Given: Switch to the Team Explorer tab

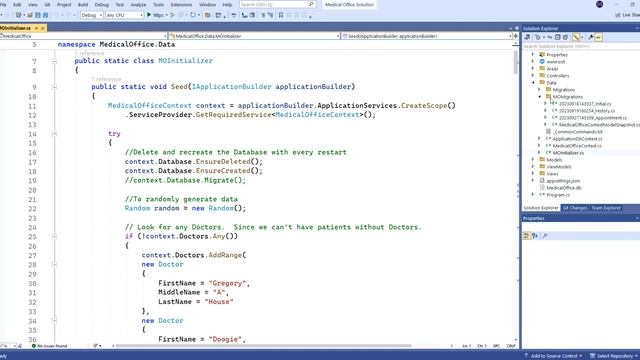Looking at the screenshot, I should [x=606, y=208].
